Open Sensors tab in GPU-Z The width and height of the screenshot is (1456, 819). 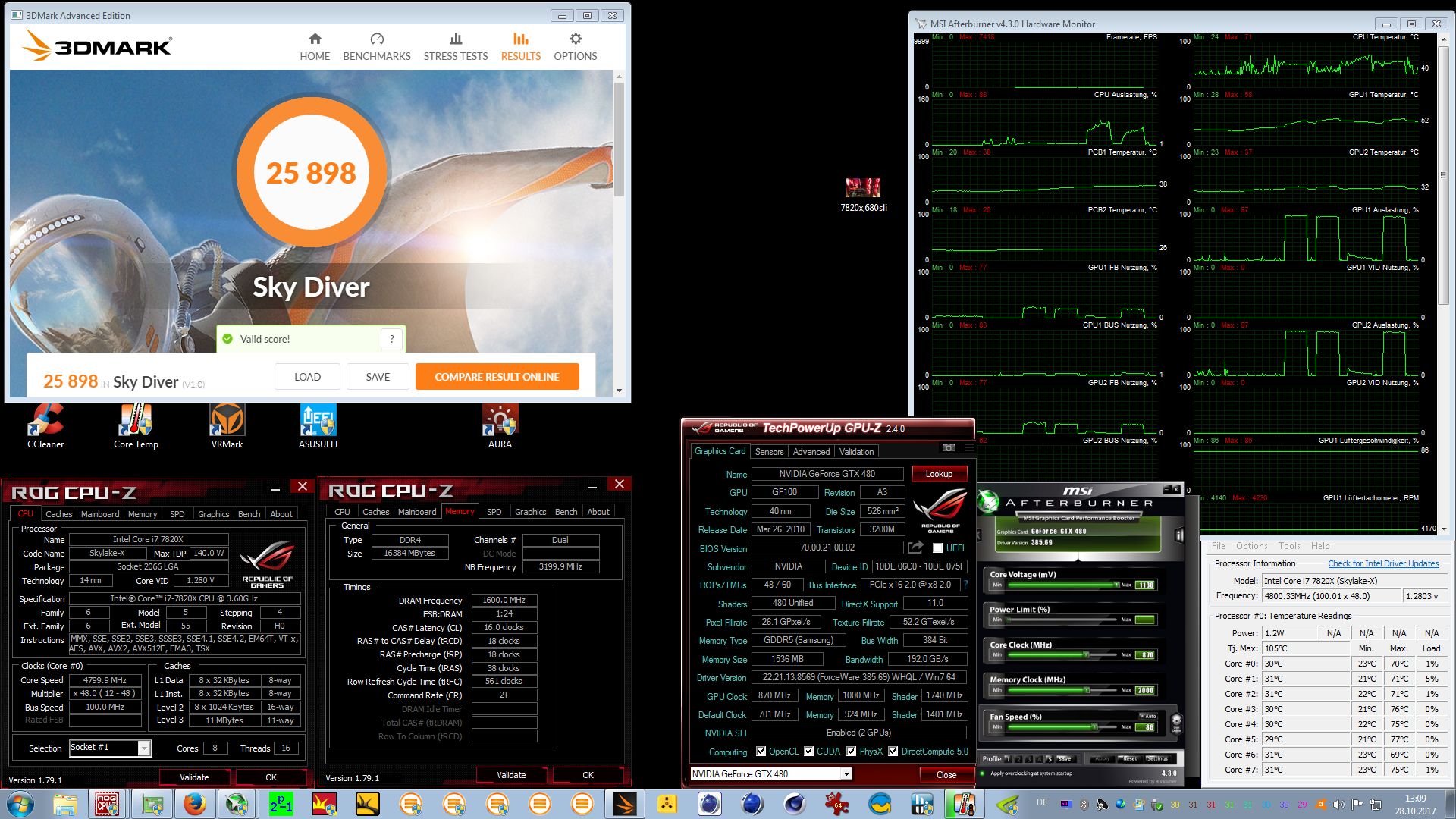(x=769, y=452)
